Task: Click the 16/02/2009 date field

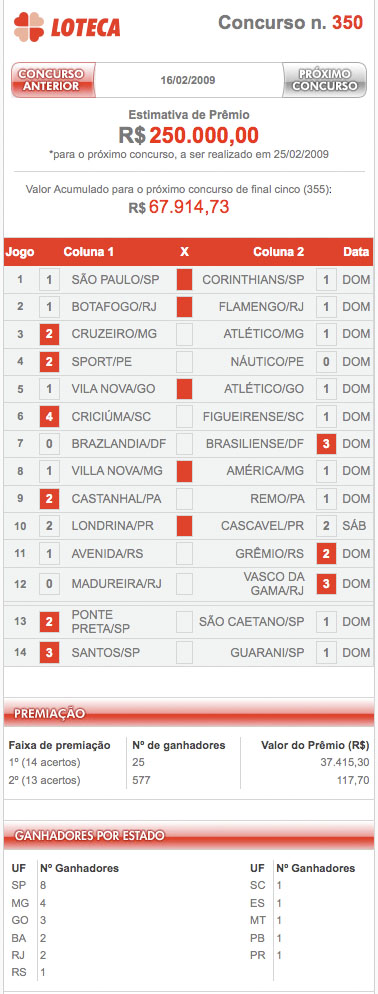Action: pyautogui.click(x=188, y=80)
